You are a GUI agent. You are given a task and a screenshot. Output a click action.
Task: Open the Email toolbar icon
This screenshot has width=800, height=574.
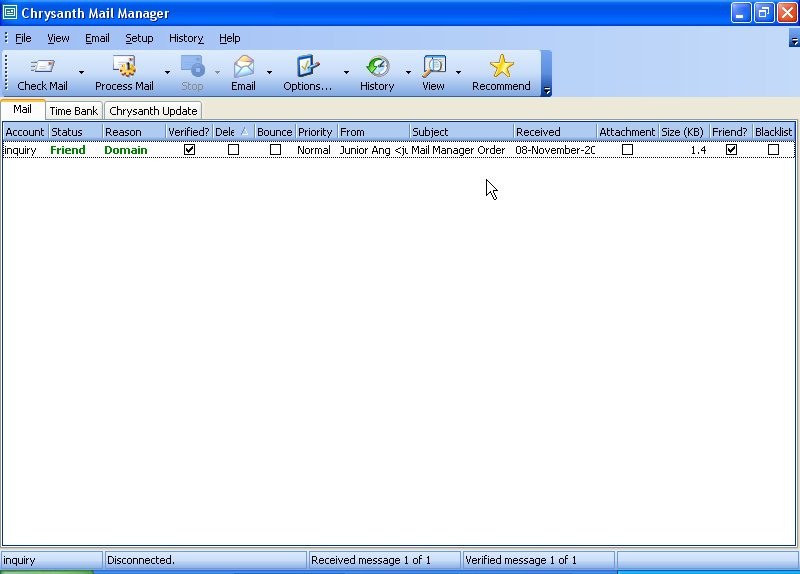pyautogui.click(x=243, y=68)
